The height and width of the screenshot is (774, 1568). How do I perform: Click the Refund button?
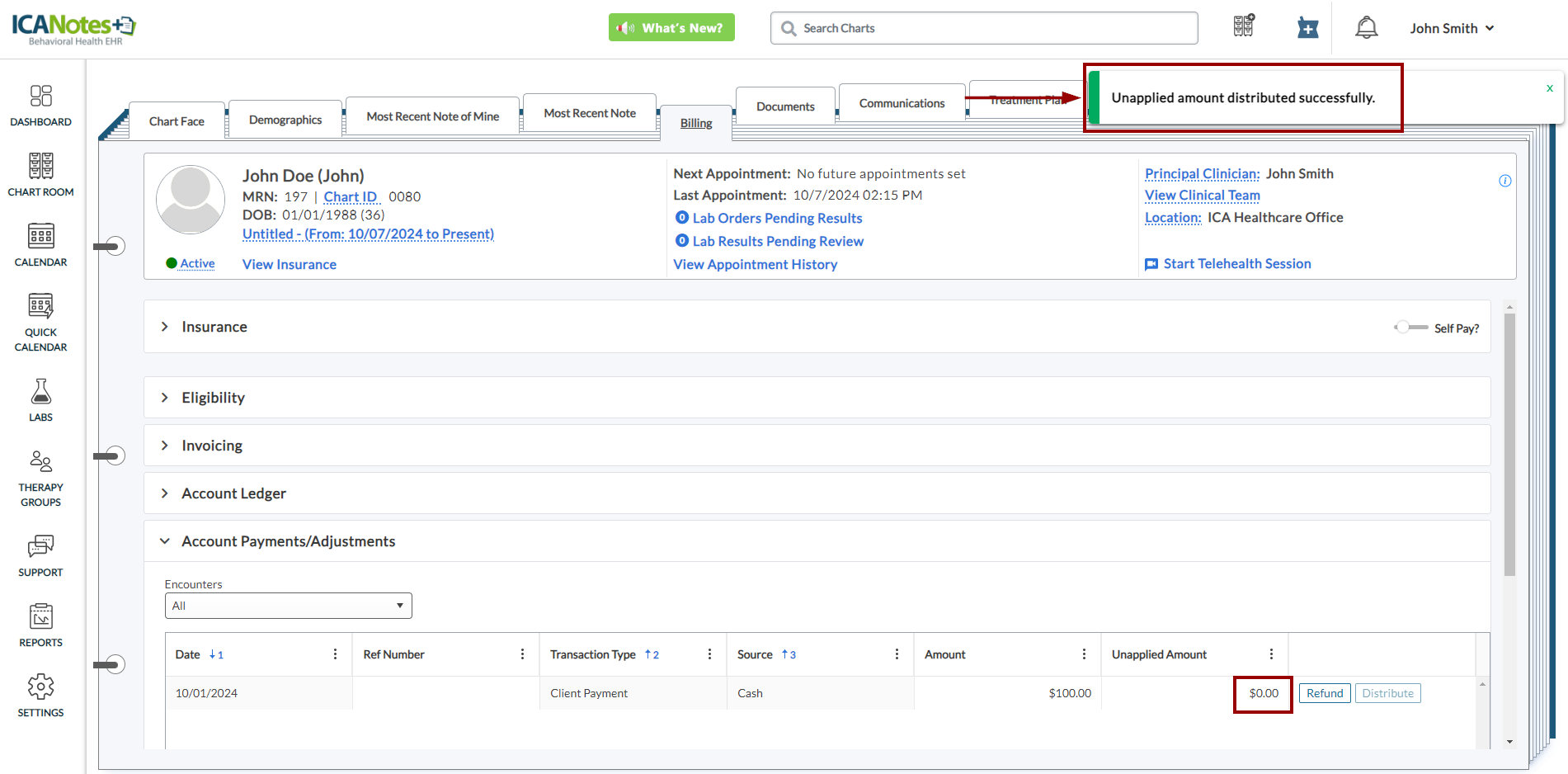pyautogui.click(x=1324, y=693)
